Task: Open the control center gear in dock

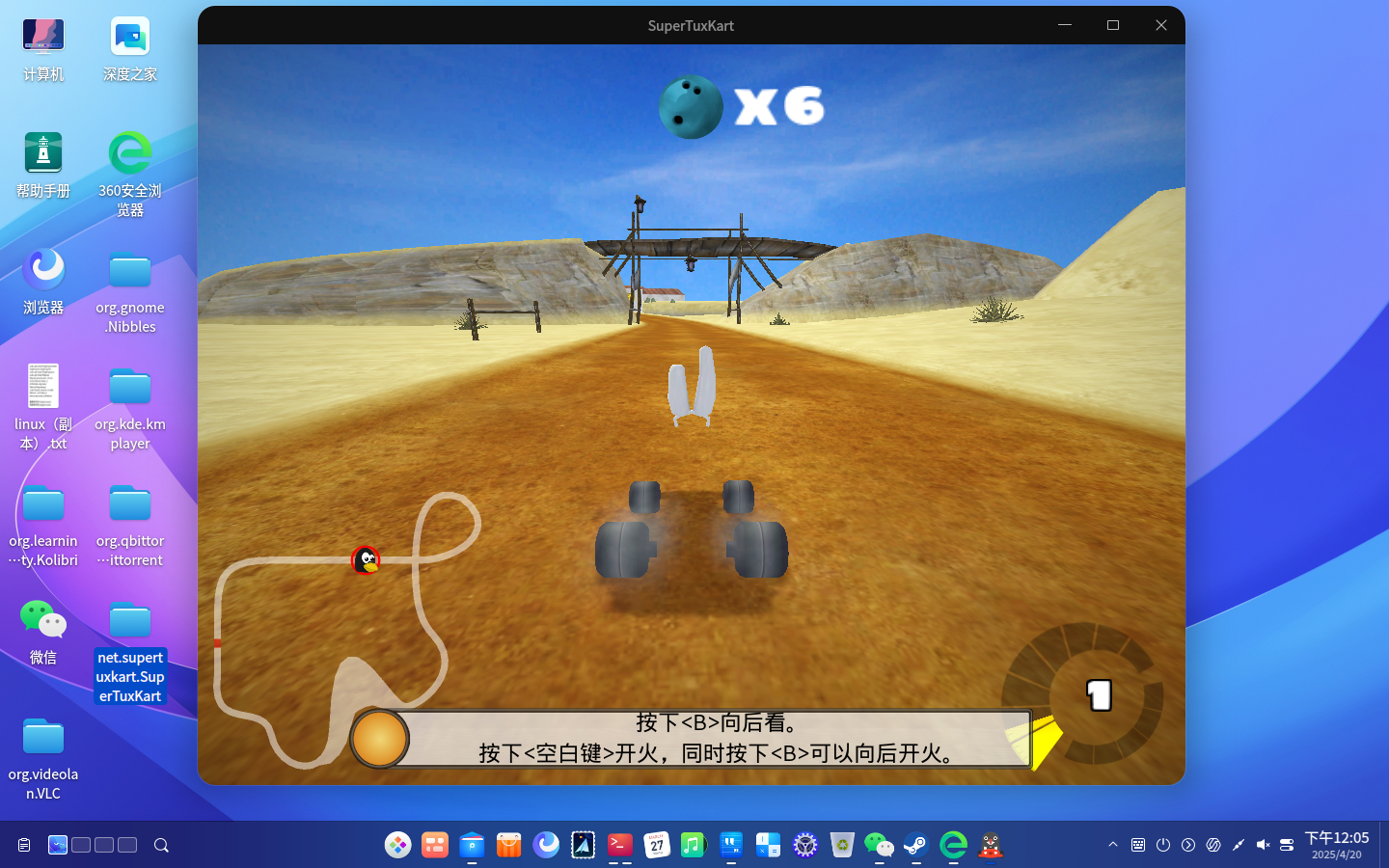Action: click(x=805, y=845)
